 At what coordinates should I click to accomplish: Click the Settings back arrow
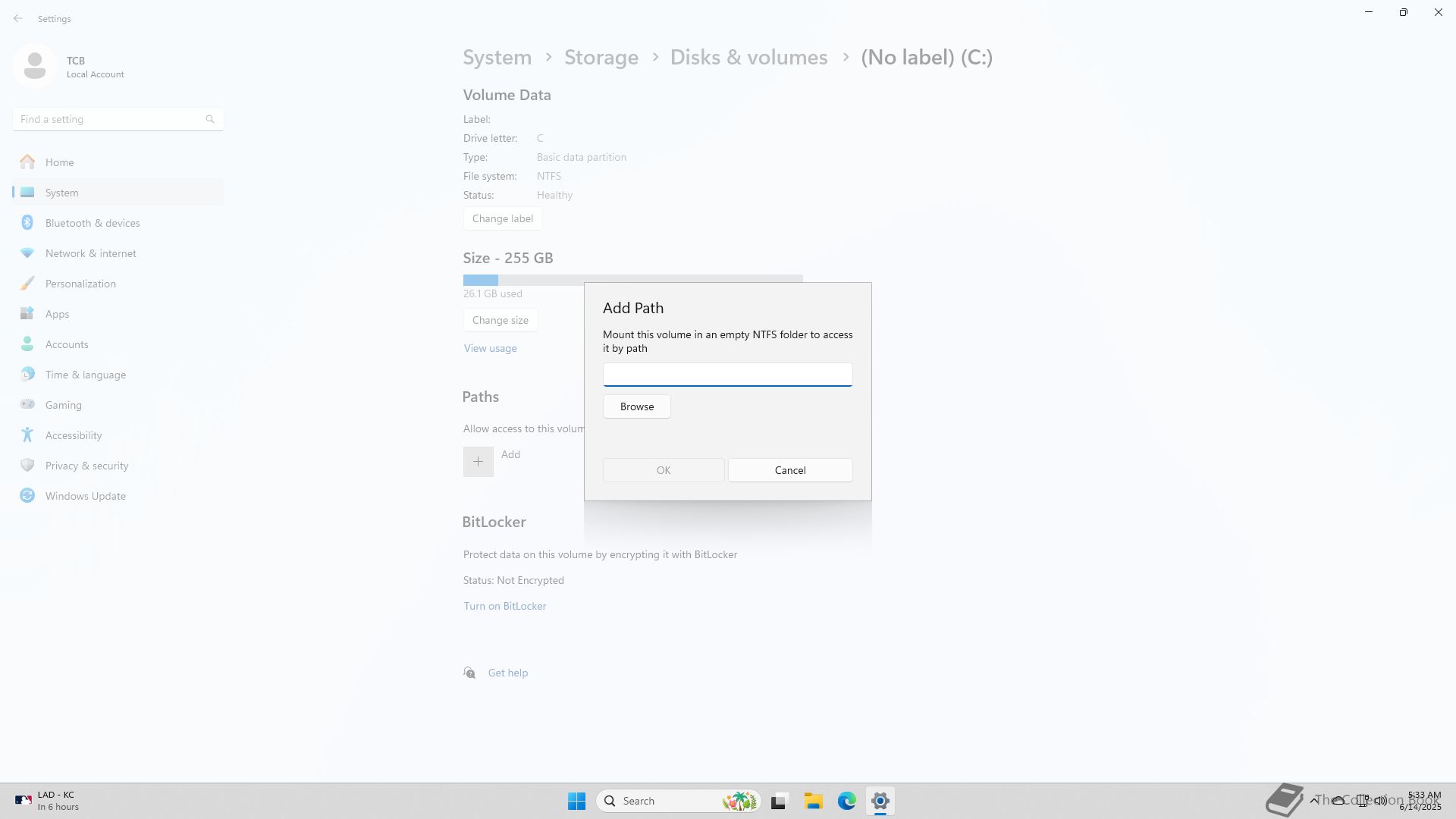point(18,18)
